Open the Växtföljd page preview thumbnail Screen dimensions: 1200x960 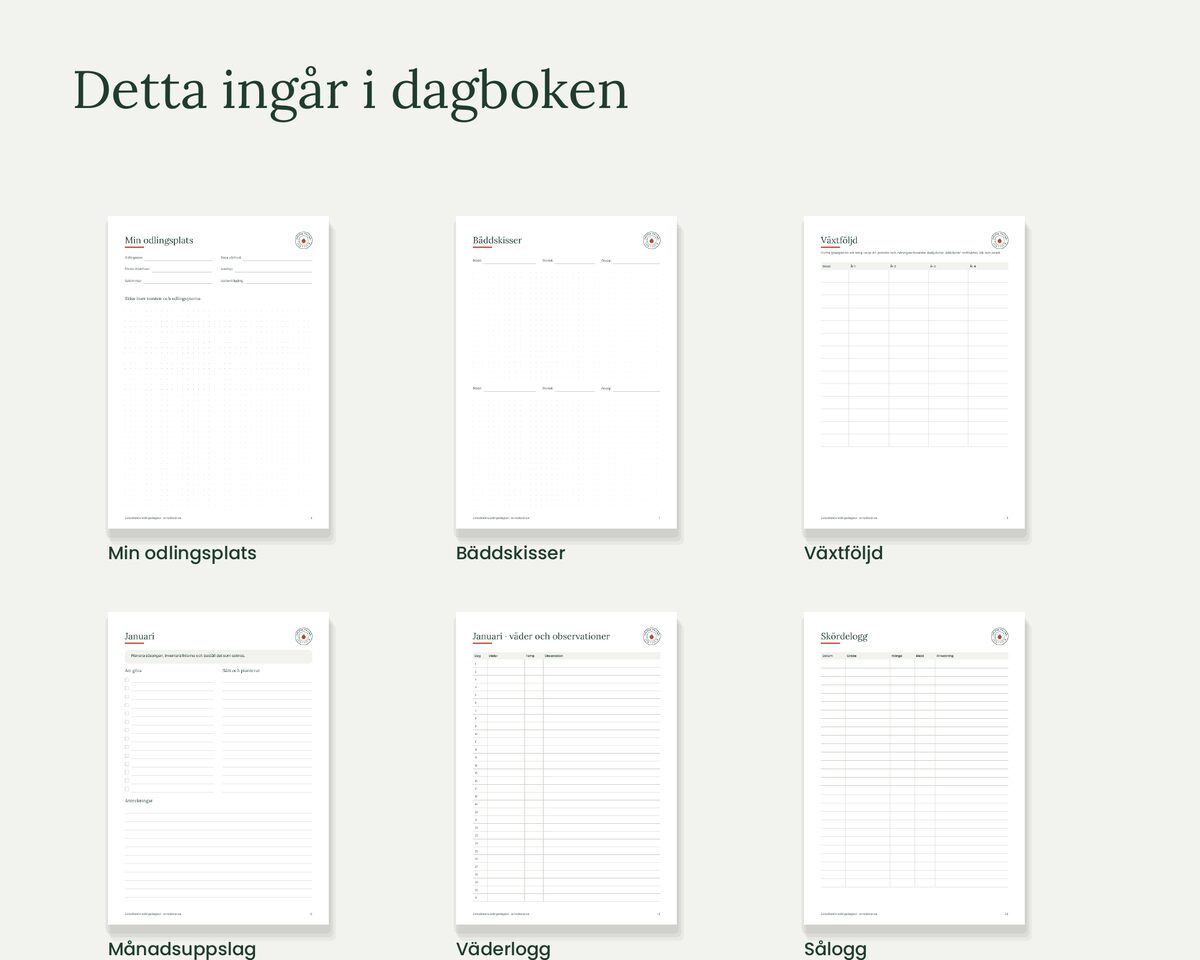(914, 372)
